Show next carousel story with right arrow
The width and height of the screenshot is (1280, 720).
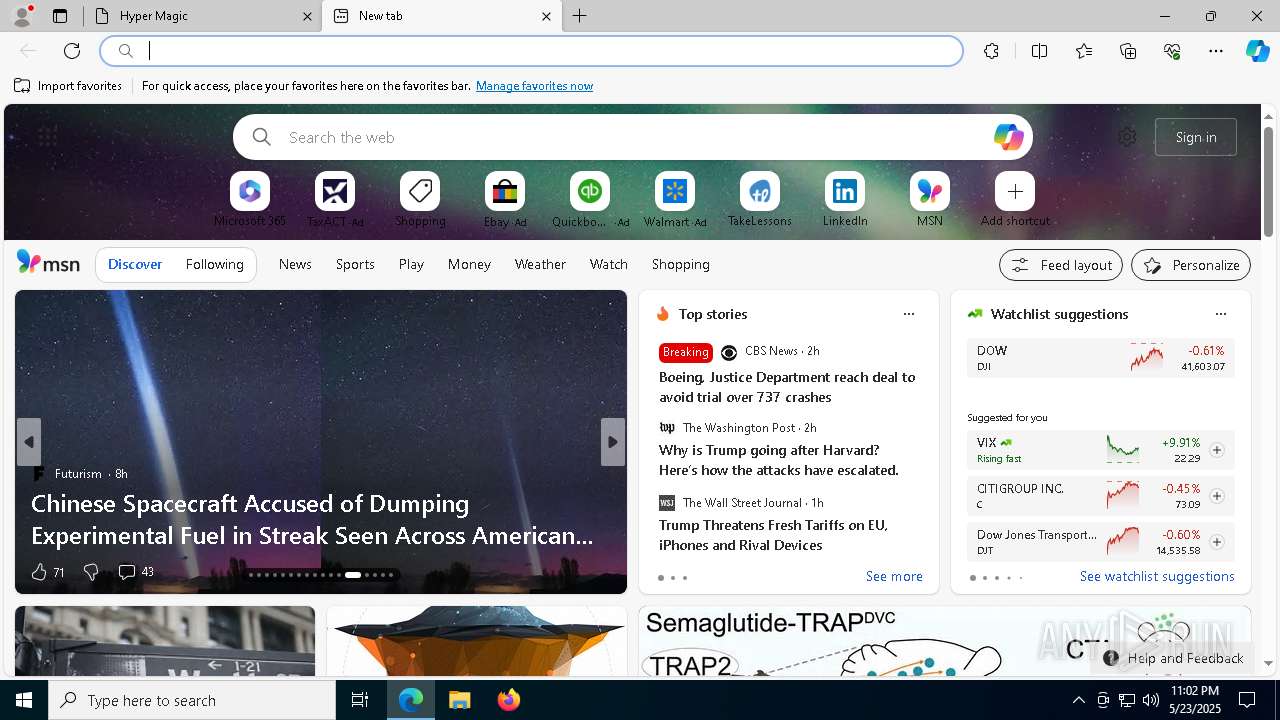click(x=613, y=442)
